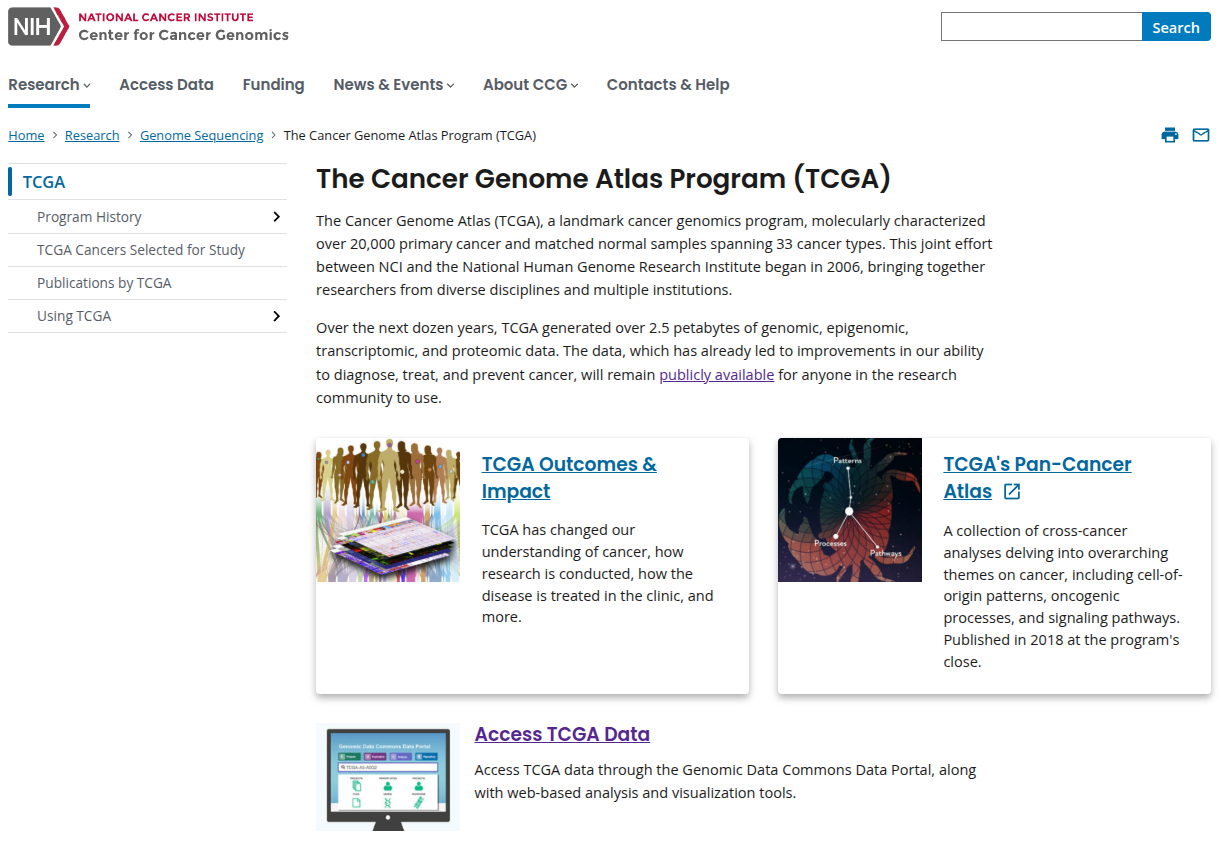1223x843 pixels.
Task: Open Using TCGA sidebar item
Action: click(x=74, y=316)
